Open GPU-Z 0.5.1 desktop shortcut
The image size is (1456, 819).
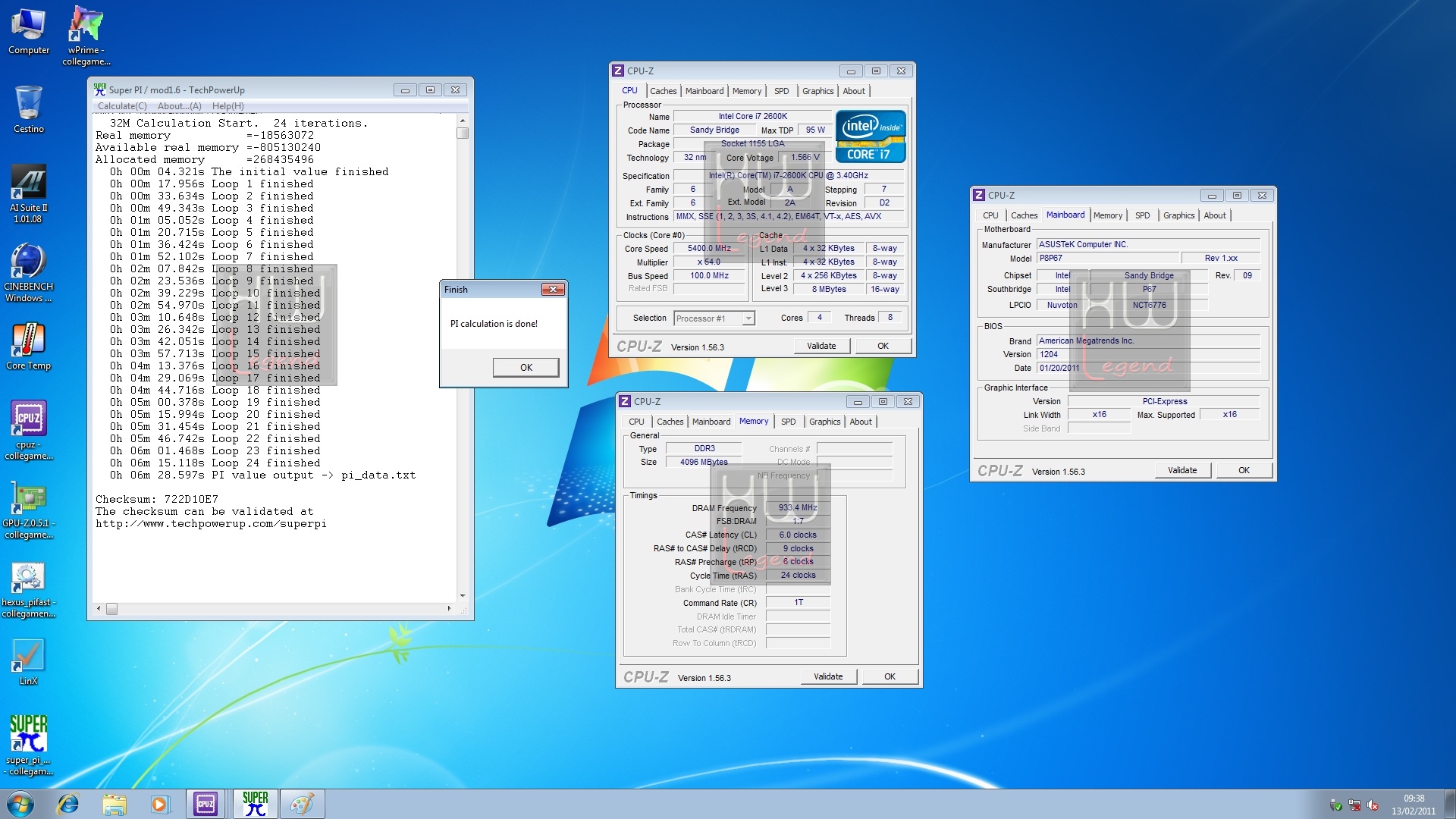(x=28, y=510)
